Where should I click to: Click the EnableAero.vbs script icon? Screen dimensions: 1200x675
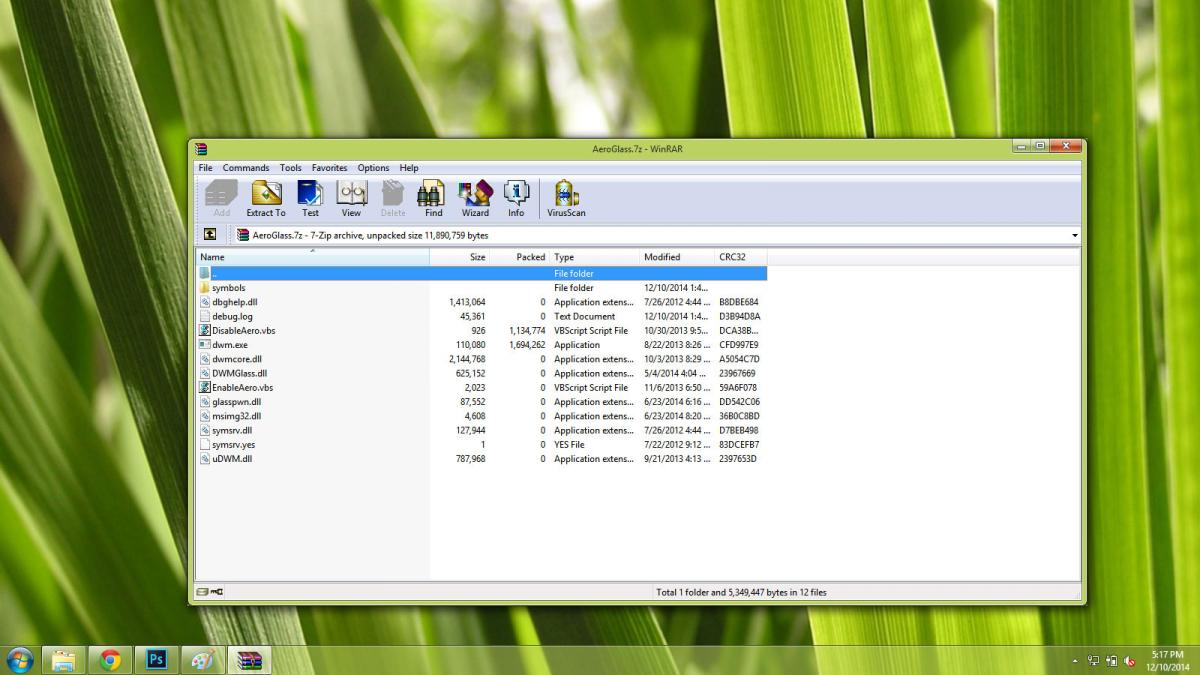(x=205, y=387)
